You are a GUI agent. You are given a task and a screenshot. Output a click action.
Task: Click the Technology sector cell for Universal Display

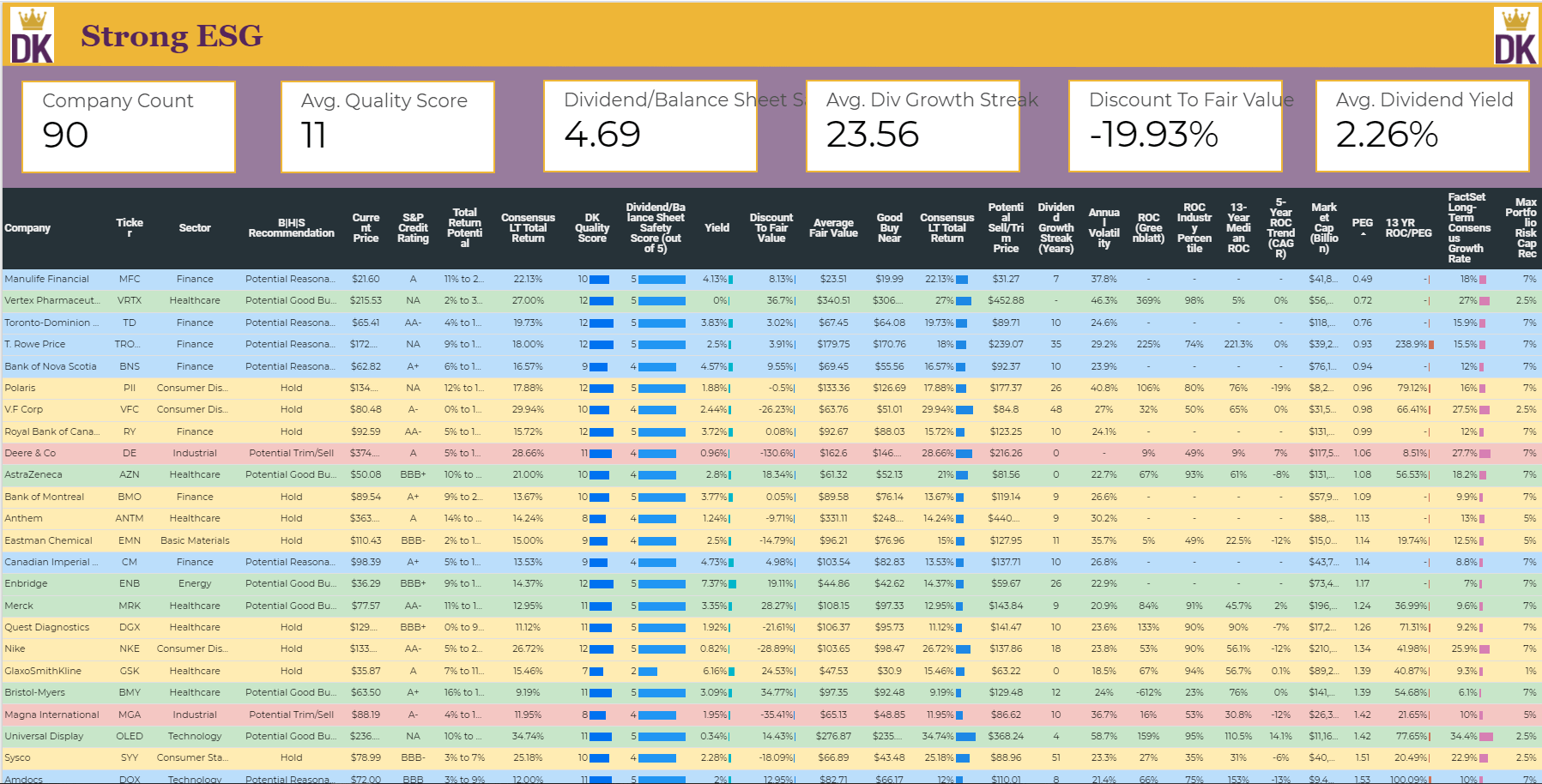(x=195, y=737)
